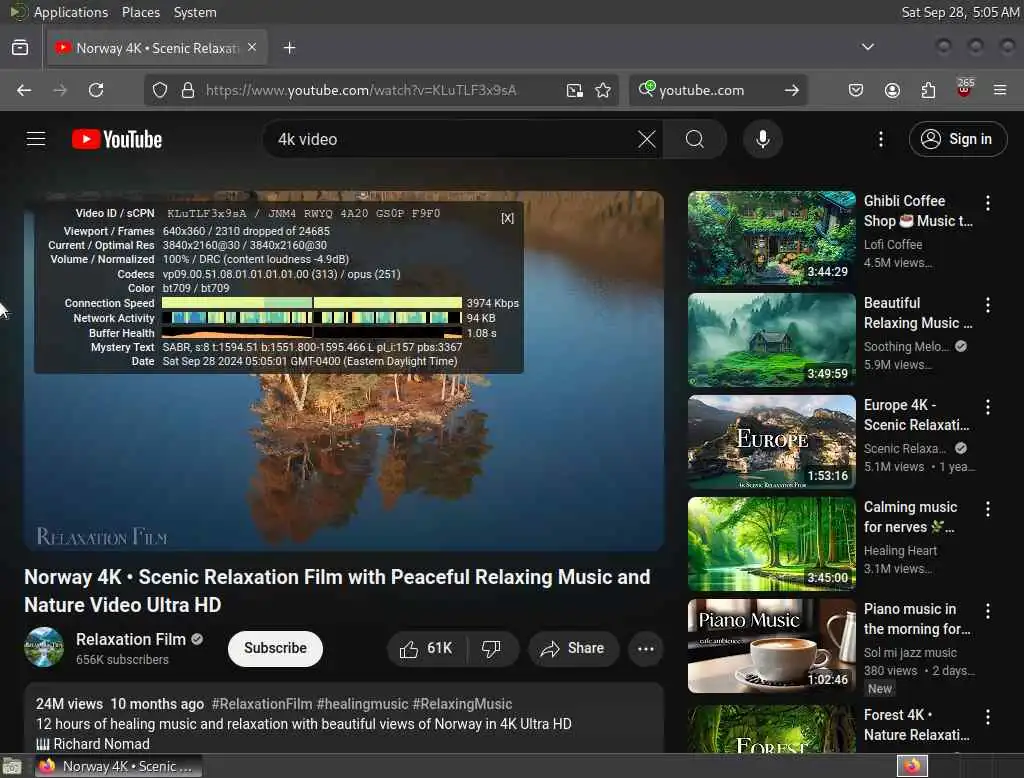The height and width of the screenshot is (778, 1024).
Task: Close the Norway 4K tab
Action: coord(252,48)
